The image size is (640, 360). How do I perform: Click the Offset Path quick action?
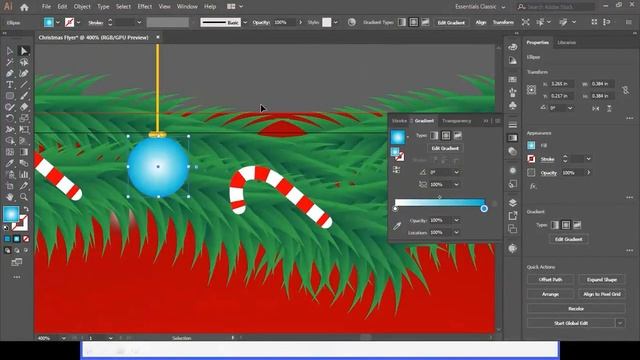551,280
